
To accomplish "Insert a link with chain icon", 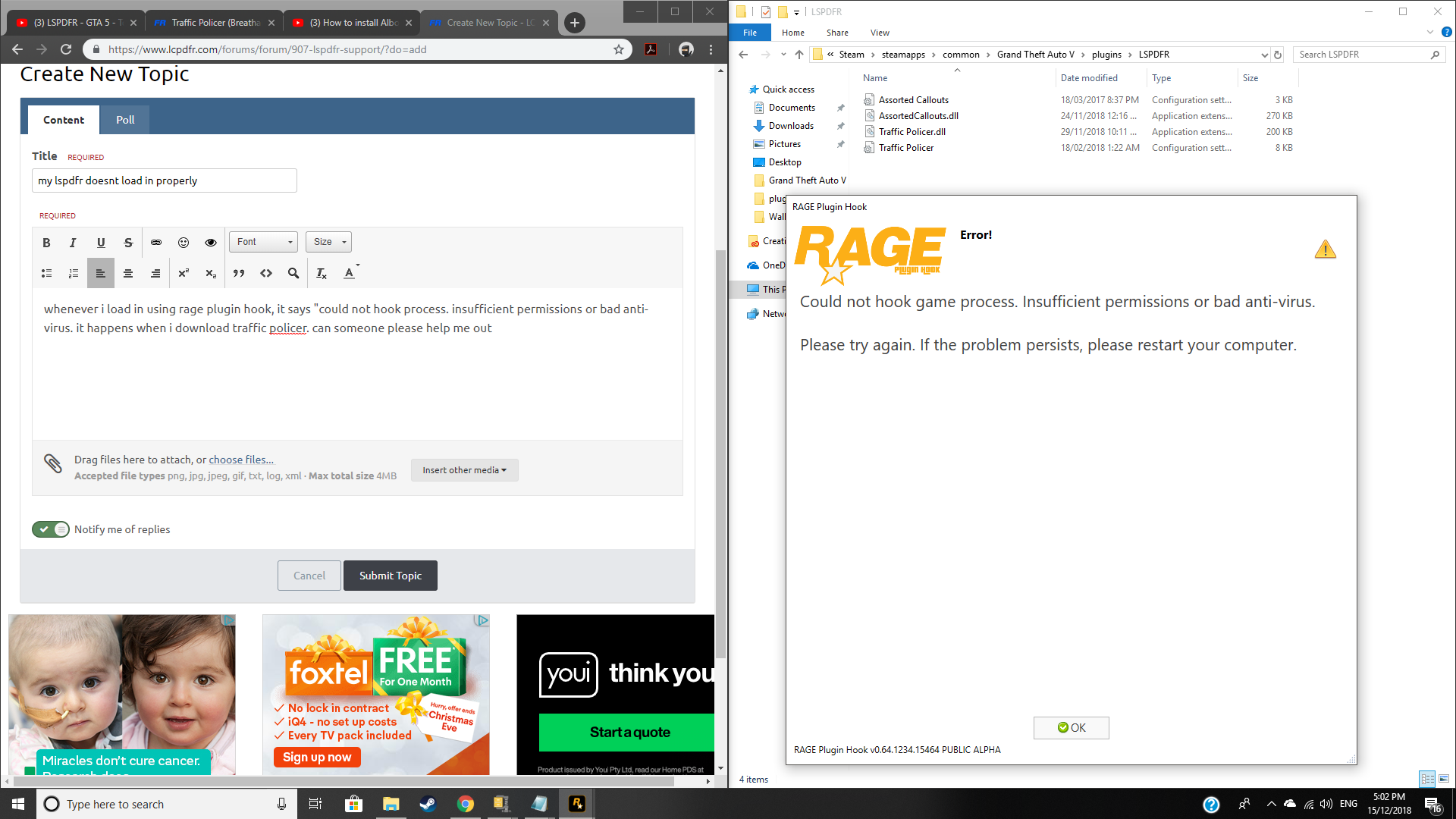I will point(155,243).
